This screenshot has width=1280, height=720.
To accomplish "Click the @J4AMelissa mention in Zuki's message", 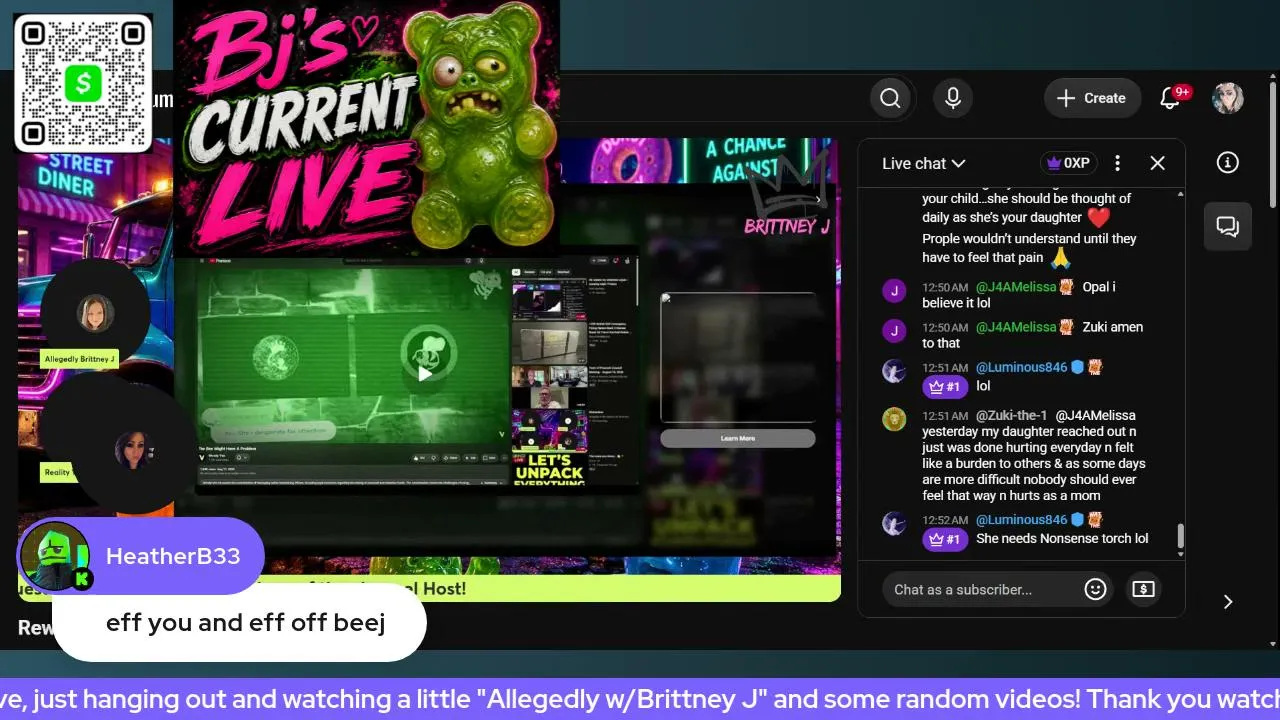I will coord(1095,415).
